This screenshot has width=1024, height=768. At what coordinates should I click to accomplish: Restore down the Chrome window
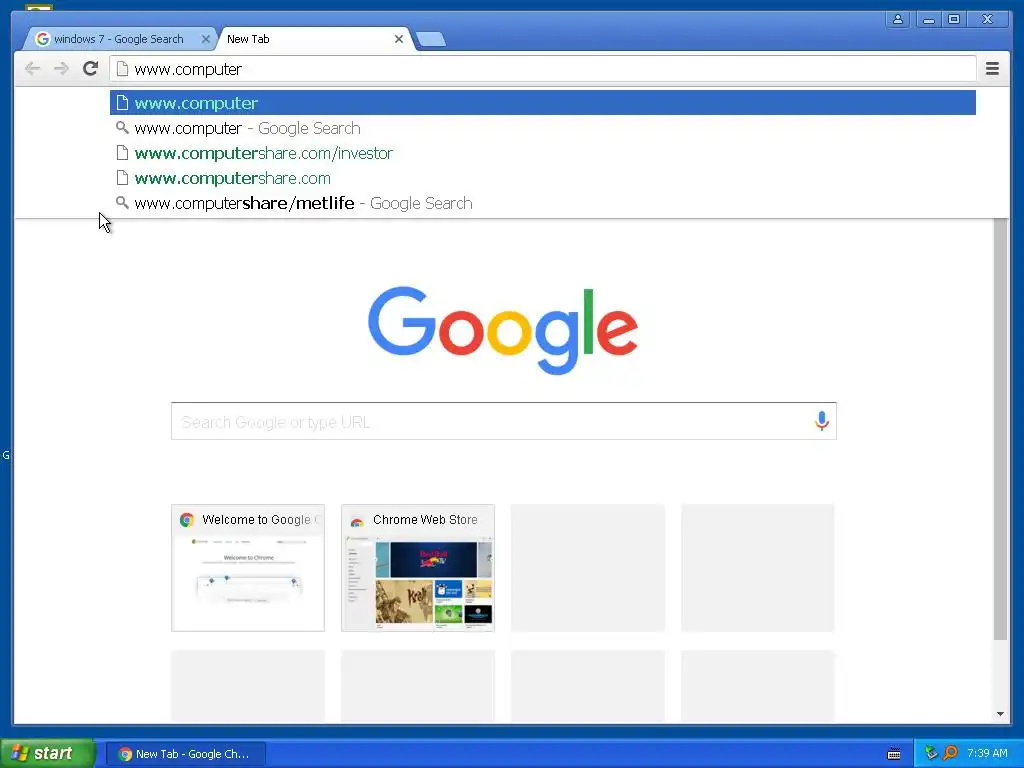[953, 20]
